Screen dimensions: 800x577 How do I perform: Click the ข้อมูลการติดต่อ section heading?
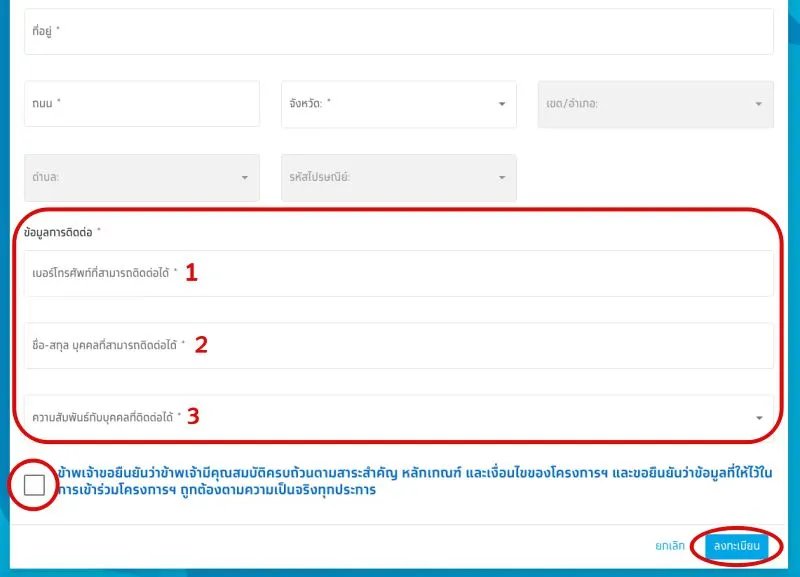pos(58,232)
